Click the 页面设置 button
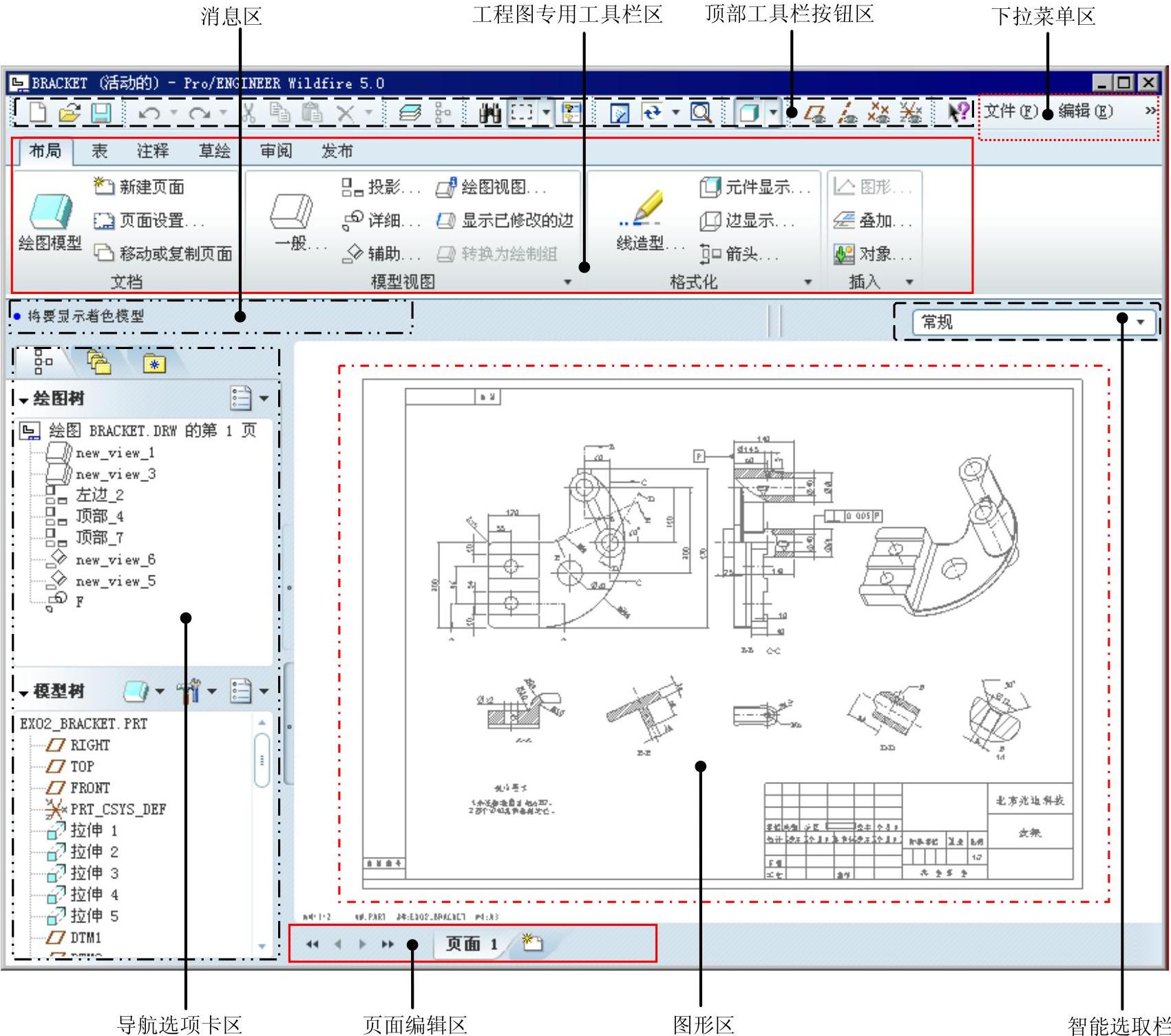 coord(149,220)
